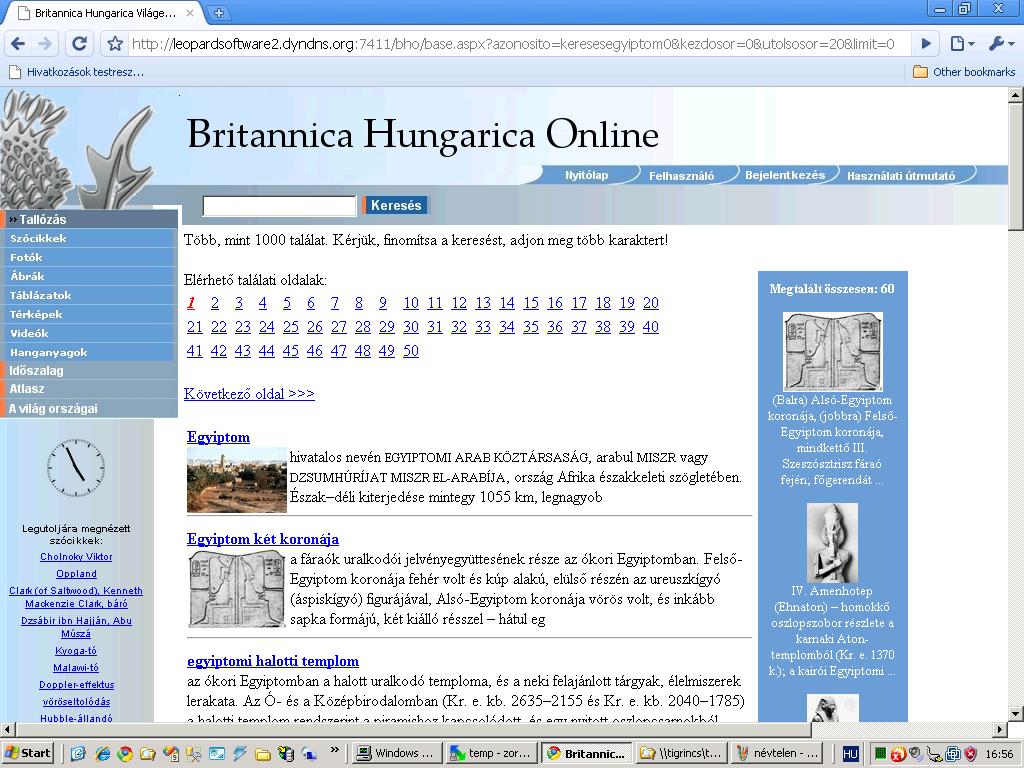Select Ábrák in the sidebar
This screenshot has width=1024, height=768.
point(89,276)
